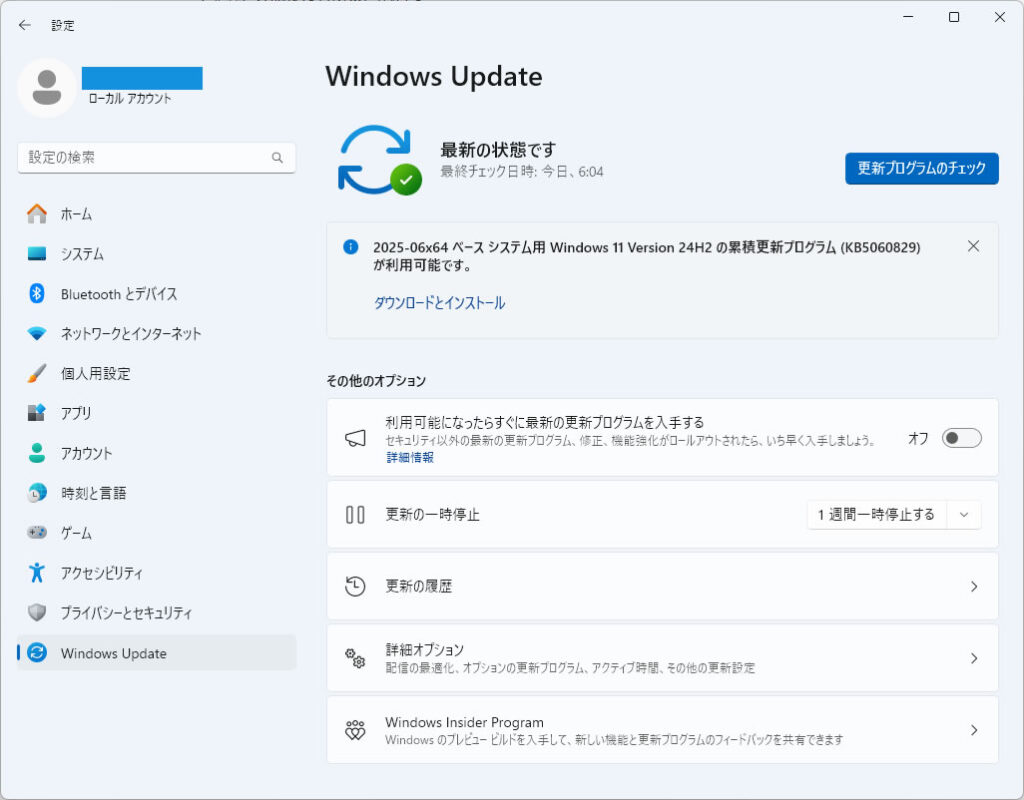The width and height of the screenshot is (1024, 800).
Task: Dismiss the KB5060829 notification
Action: tap(973, 246)
